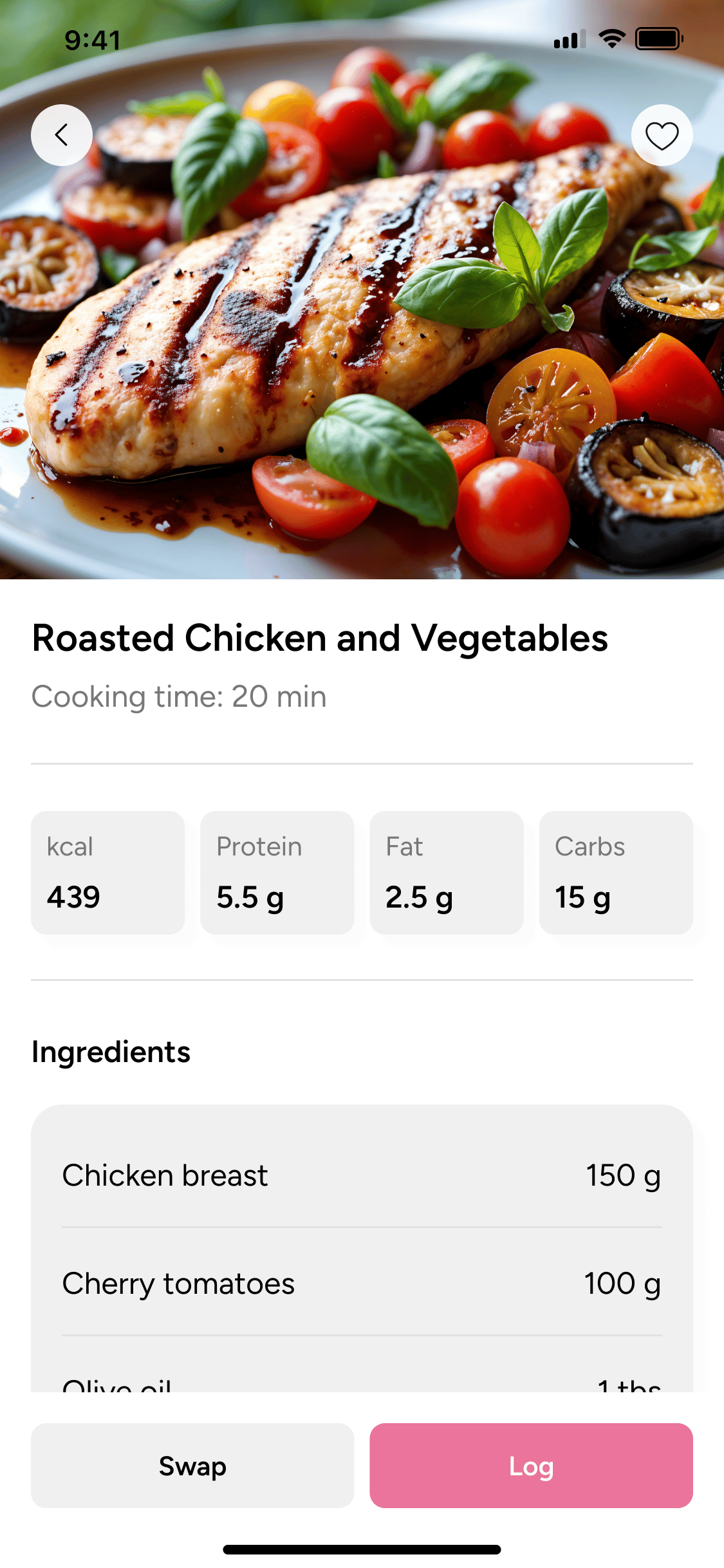Screen dimensions: 724x1568
Task: Select the kcal 439 nutrition card
Action: click(108, 873)
